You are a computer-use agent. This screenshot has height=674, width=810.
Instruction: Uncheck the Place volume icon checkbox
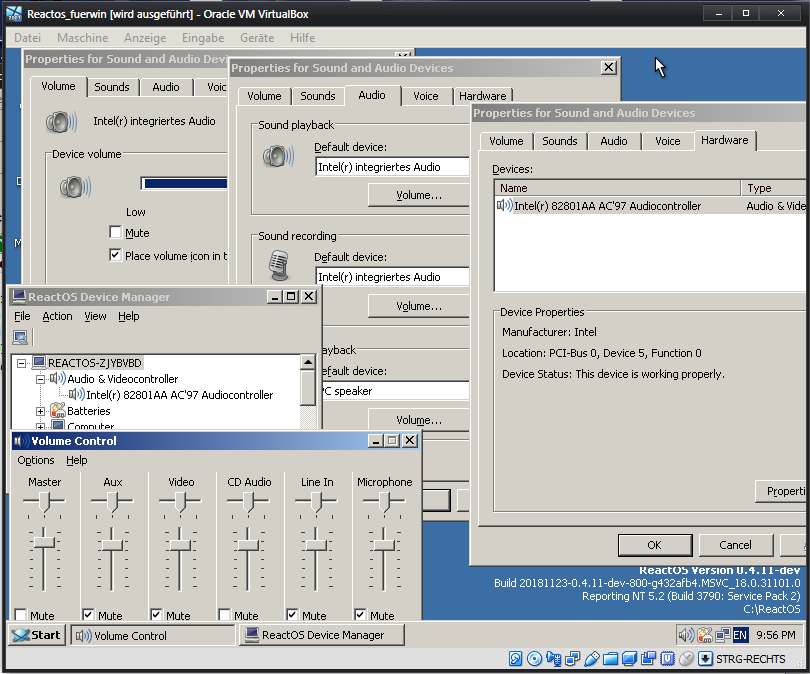[115, 255]
